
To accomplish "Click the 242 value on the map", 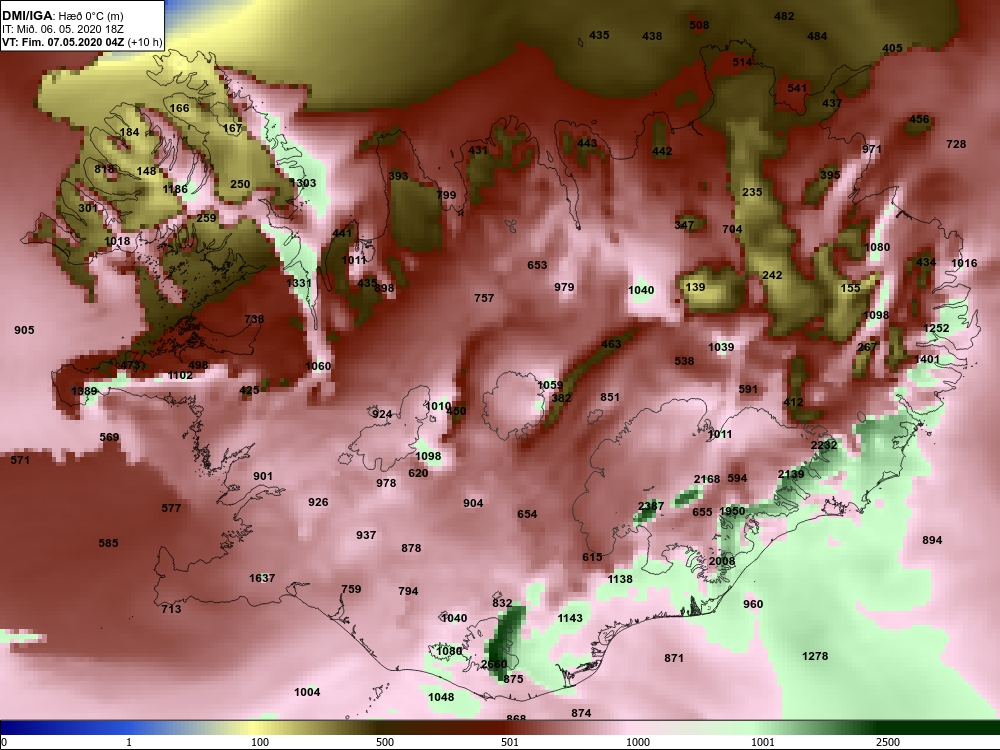I will [772, 276].
